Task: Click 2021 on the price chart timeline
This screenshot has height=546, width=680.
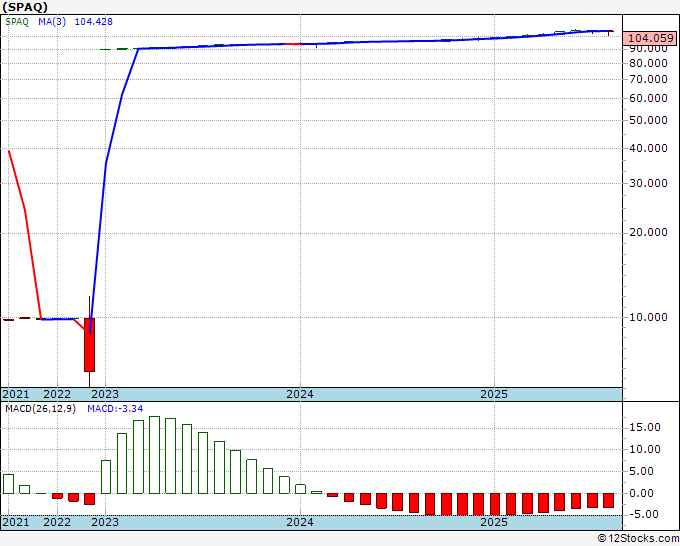Action: click(x=16, y=394)
